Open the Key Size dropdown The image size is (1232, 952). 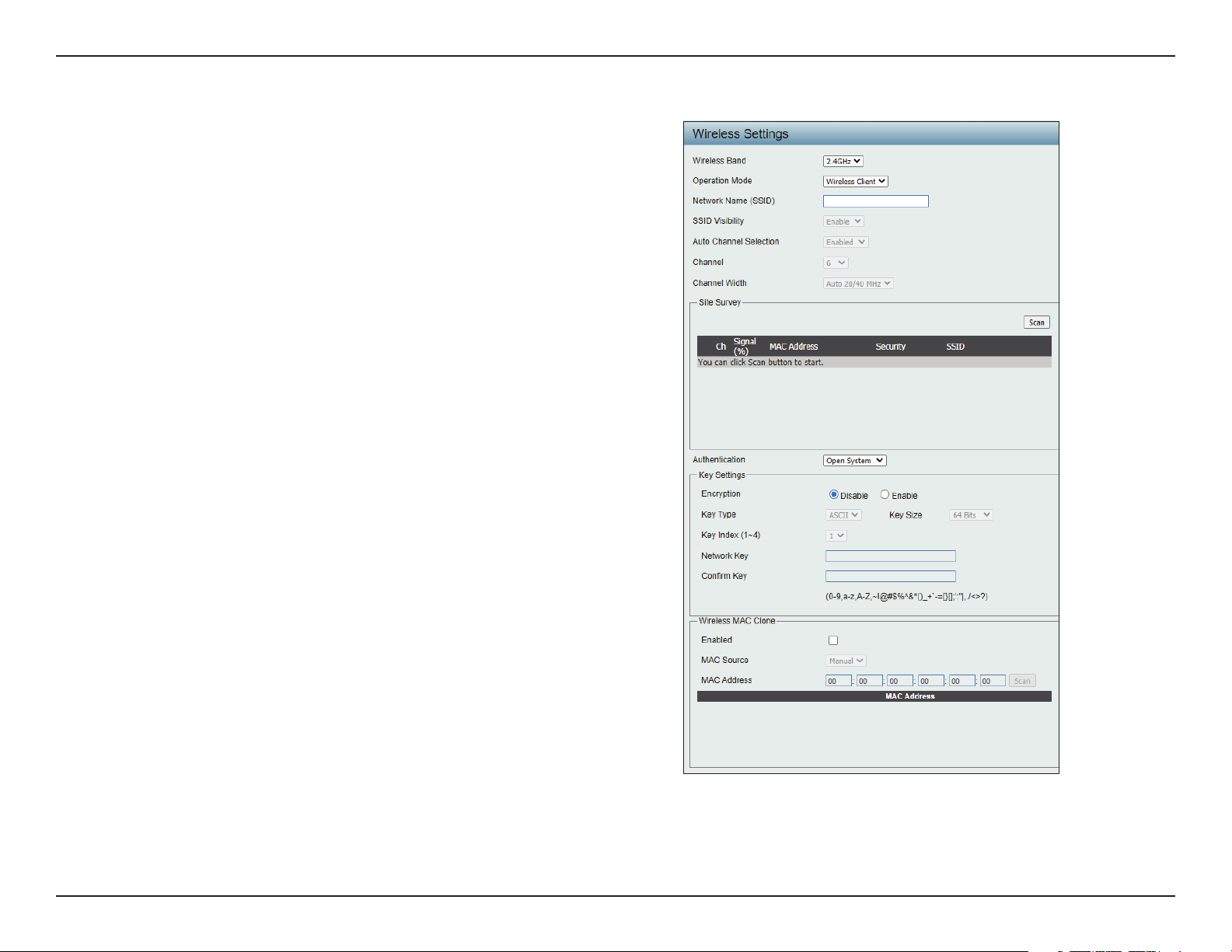click(x=971, y=514)
